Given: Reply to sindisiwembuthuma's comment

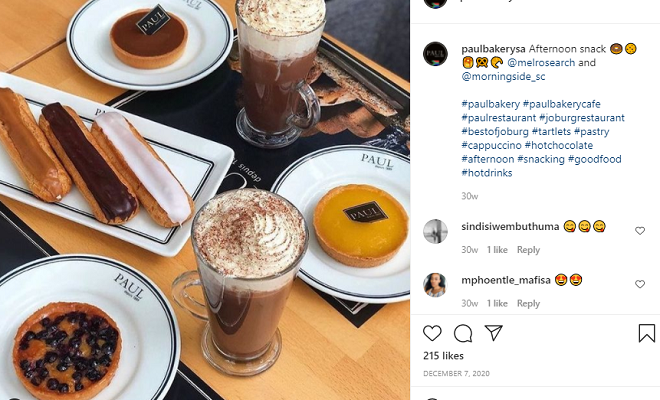Looking at the screenshot, I should [528, 250].
